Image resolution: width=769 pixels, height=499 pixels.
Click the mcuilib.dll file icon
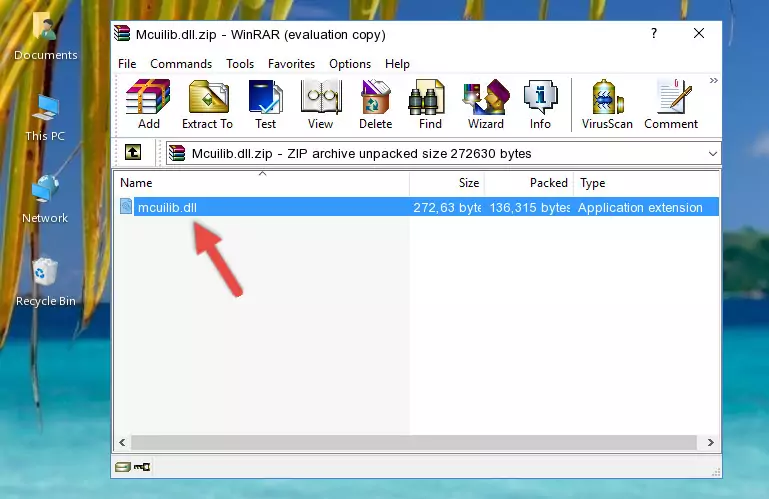[x=126, y=207]
